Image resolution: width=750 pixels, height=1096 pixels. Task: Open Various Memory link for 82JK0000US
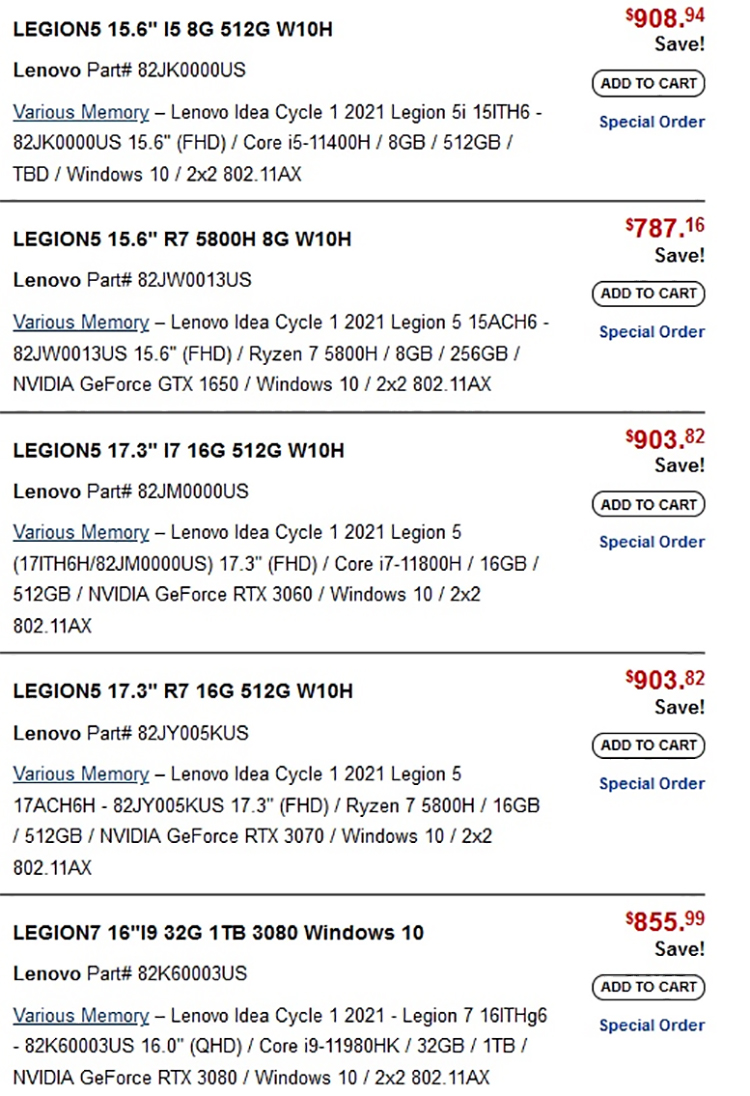(x=81, y=113)
